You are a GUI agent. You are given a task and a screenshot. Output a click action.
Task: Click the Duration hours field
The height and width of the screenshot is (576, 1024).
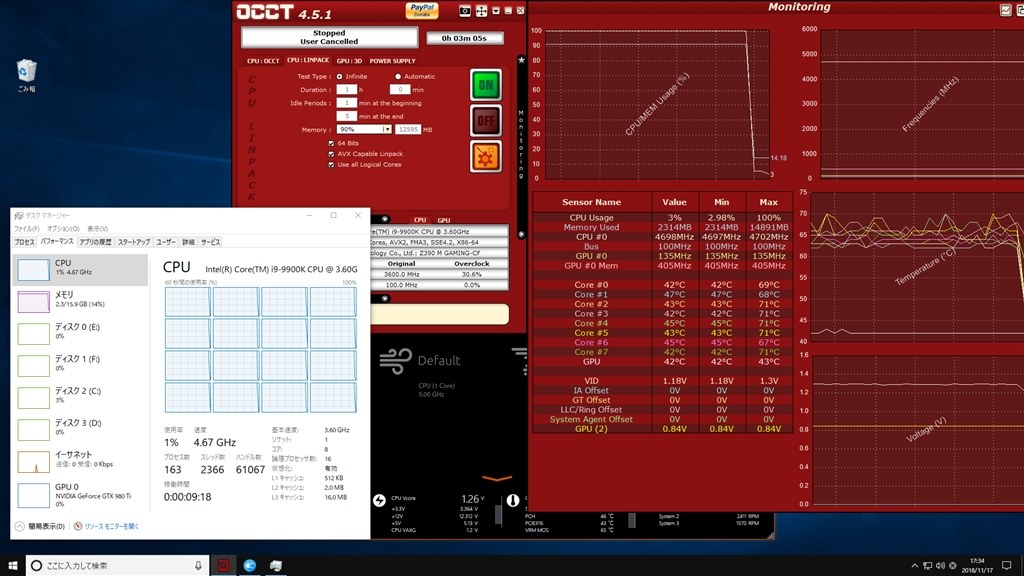pyautogui.click(x=346, y=89)
